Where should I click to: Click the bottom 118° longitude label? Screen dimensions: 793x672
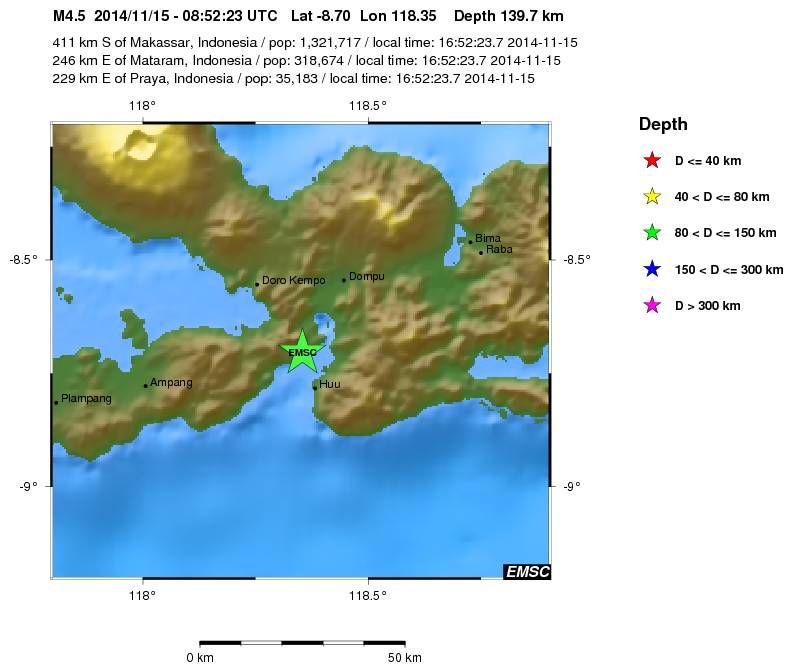click(142, 596)
